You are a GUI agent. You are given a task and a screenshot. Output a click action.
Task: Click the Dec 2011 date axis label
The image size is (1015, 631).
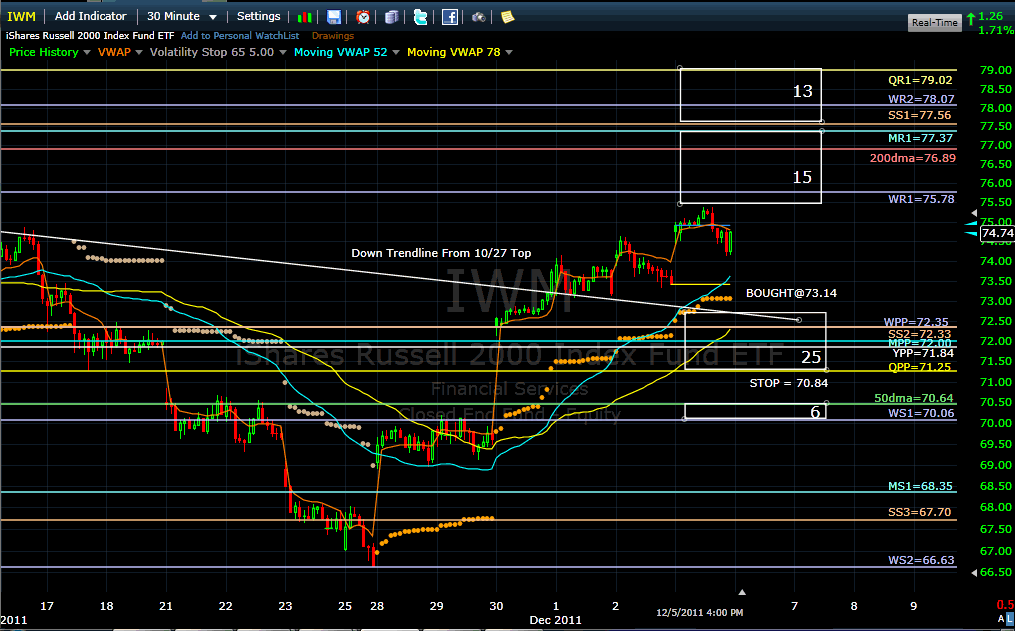point(555,619)
